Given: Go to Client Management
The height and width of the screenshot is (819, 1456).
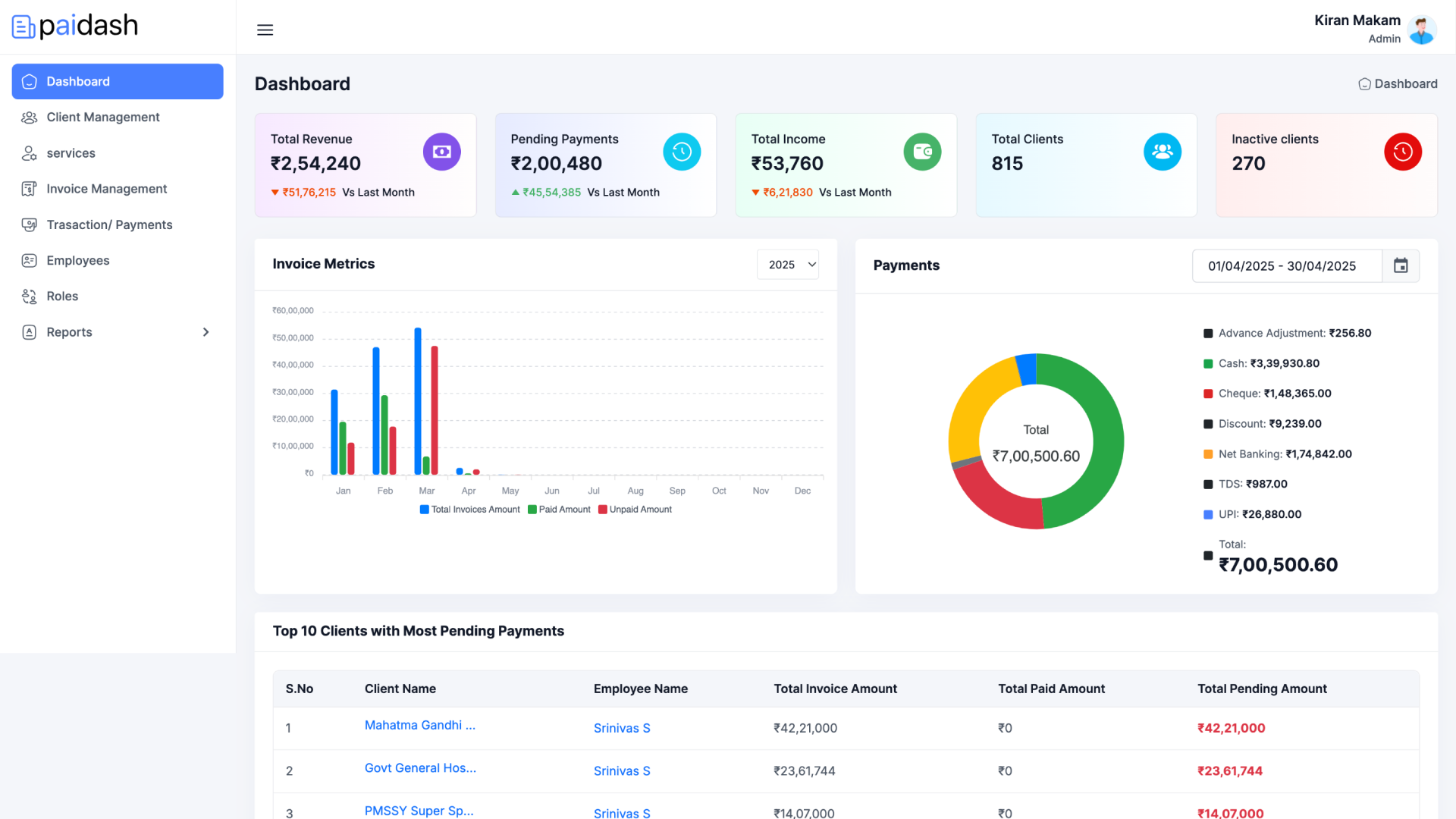Looking at the screenshot, I should (118, 118).
